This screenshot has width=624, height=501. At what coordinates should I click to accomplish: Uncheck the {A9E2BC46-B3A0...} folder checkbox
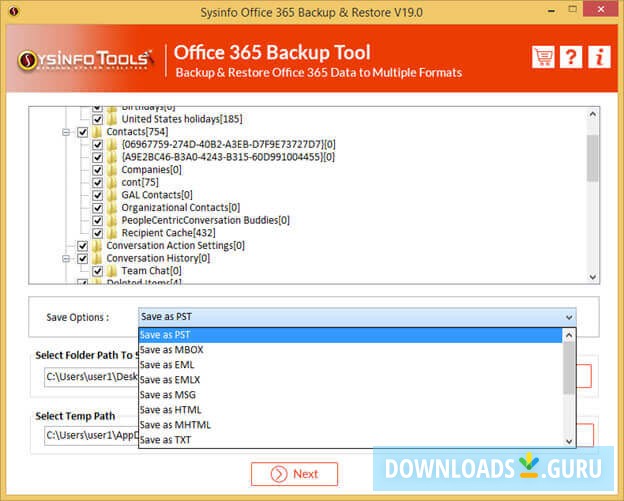pos(98,158)
